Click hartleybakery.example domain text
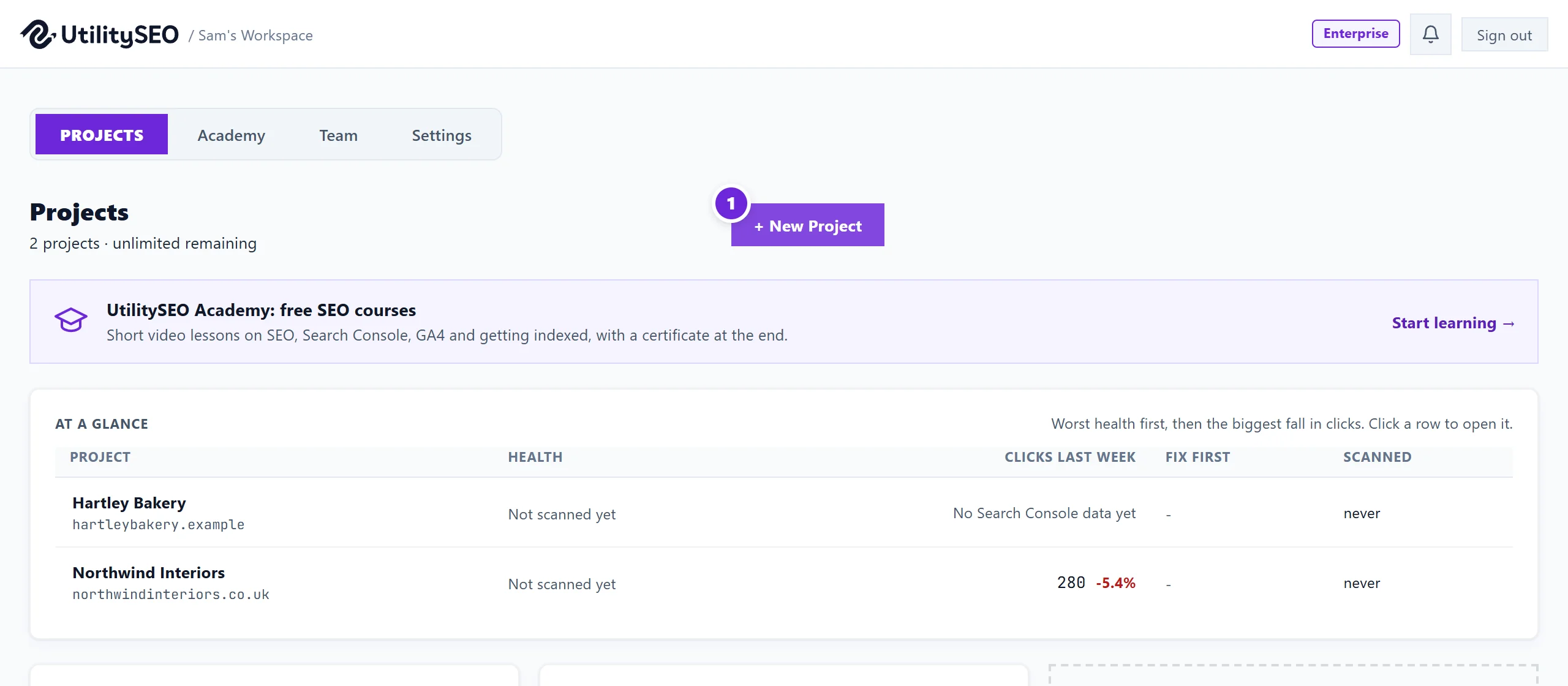The image size is (1568, 686). [159, 525]
